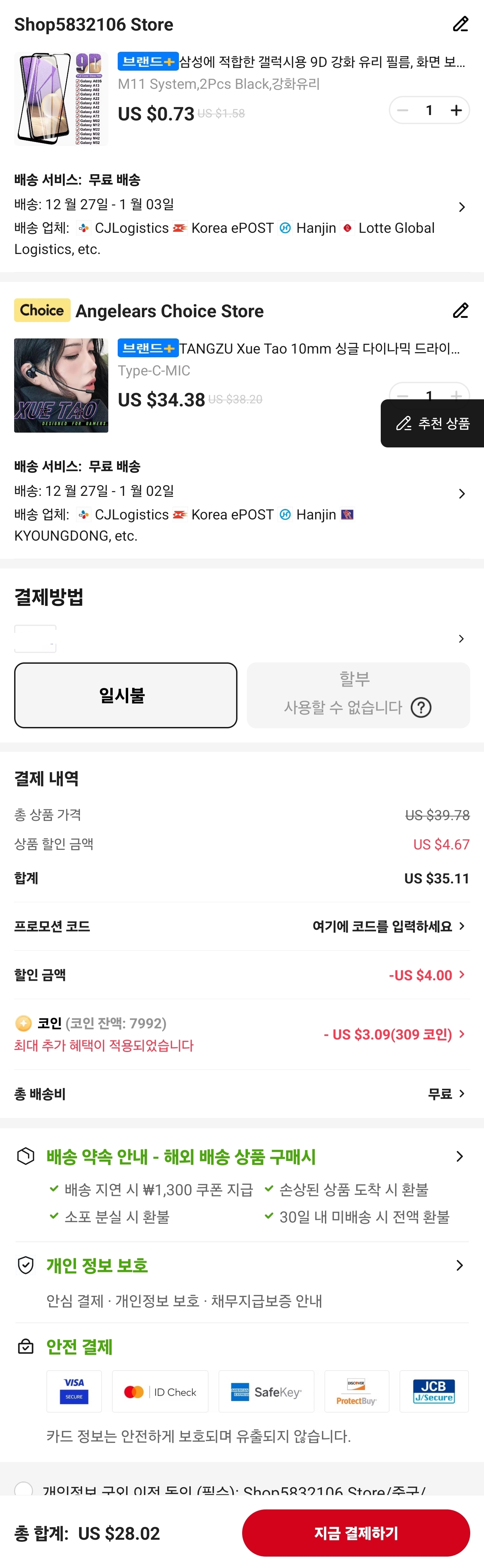Expand the 개인 정보 보호 section

tap(460, 1266)
